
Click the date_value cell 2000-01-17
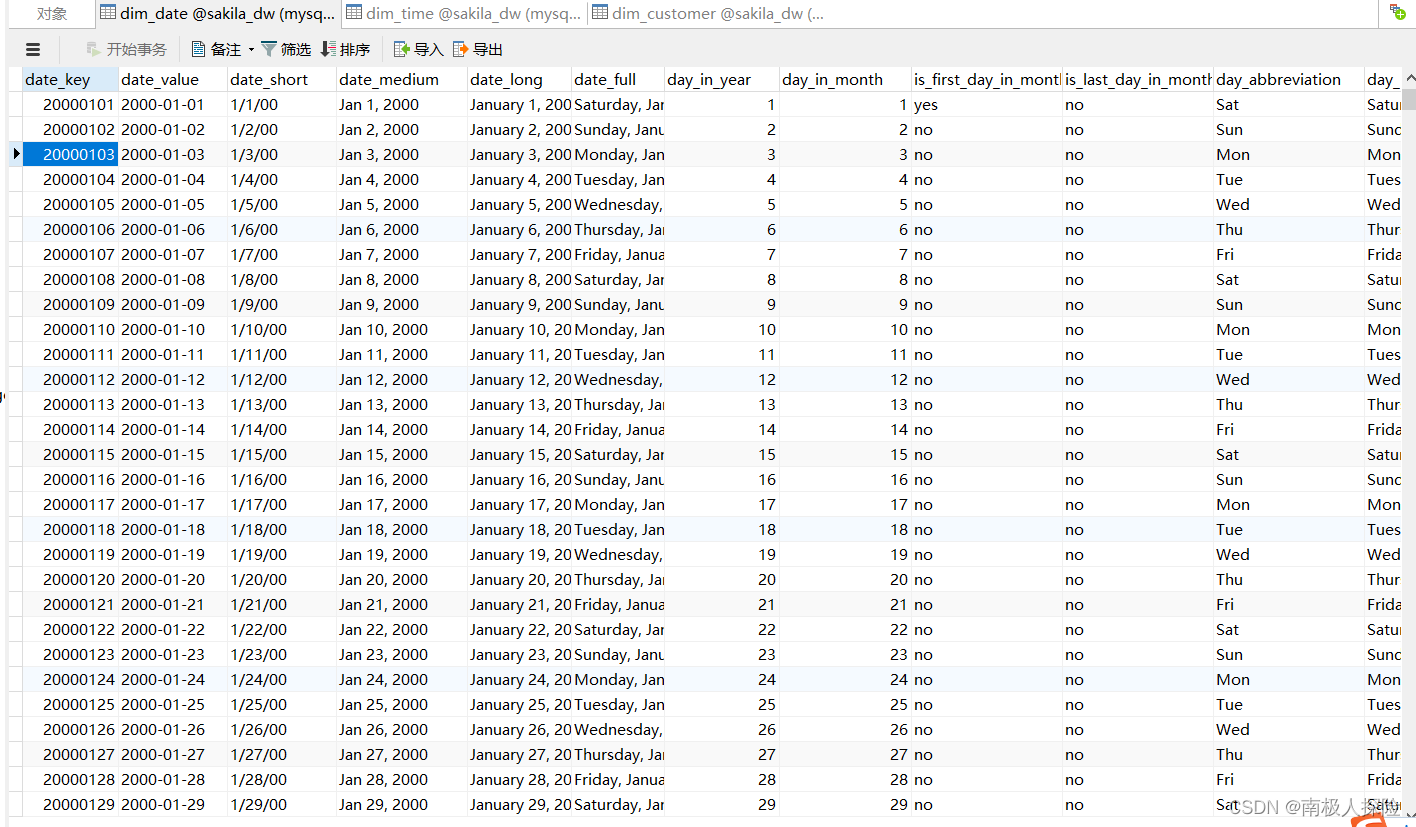coord(173,504)
